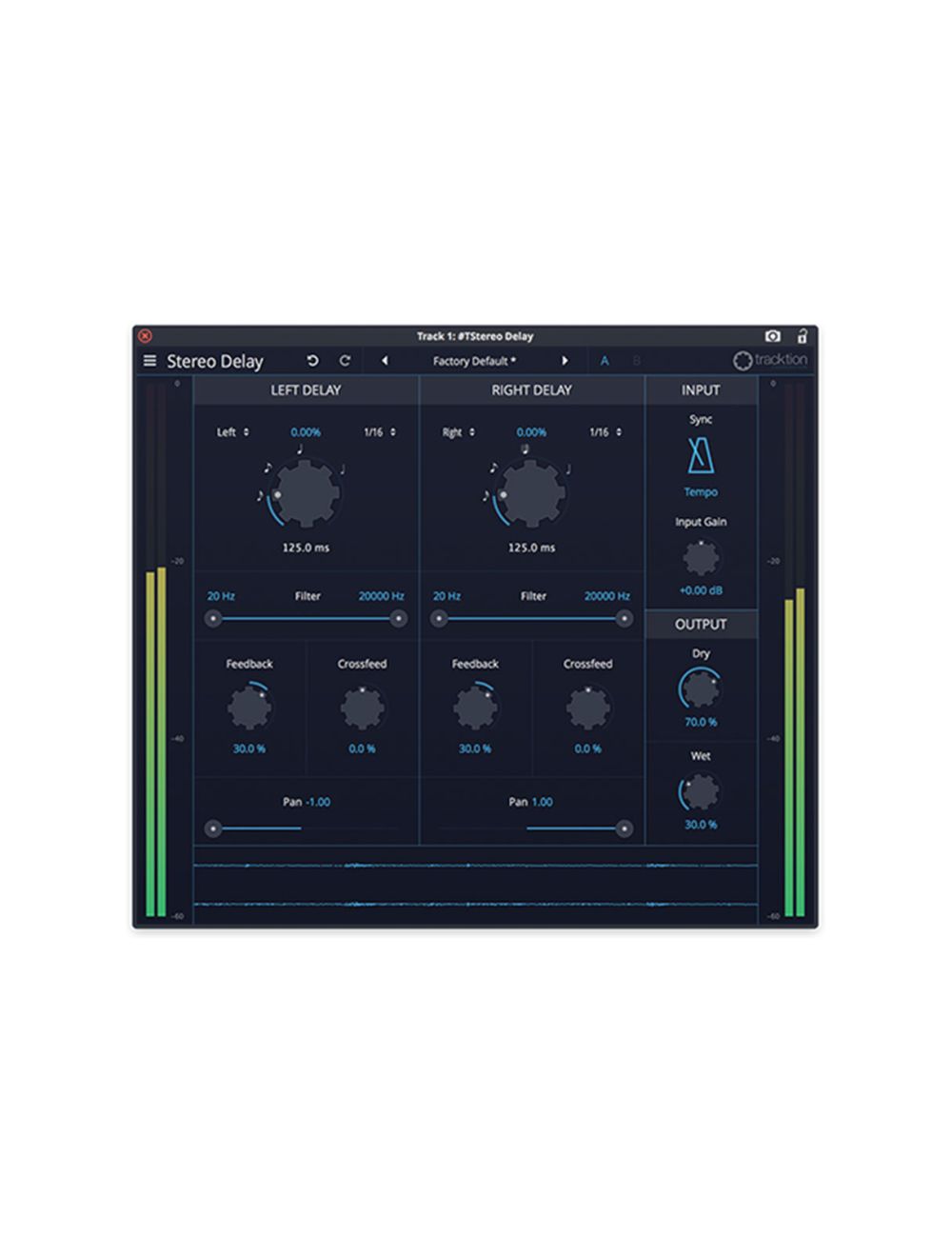Click the Factory Default preset name
Viewport: 952px width, 1257px height.
click(470, 361)
